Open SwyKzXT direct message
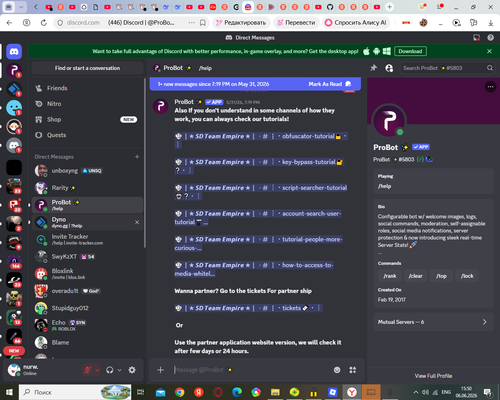Viewport: 500px width, 400px height. (87, 257)
